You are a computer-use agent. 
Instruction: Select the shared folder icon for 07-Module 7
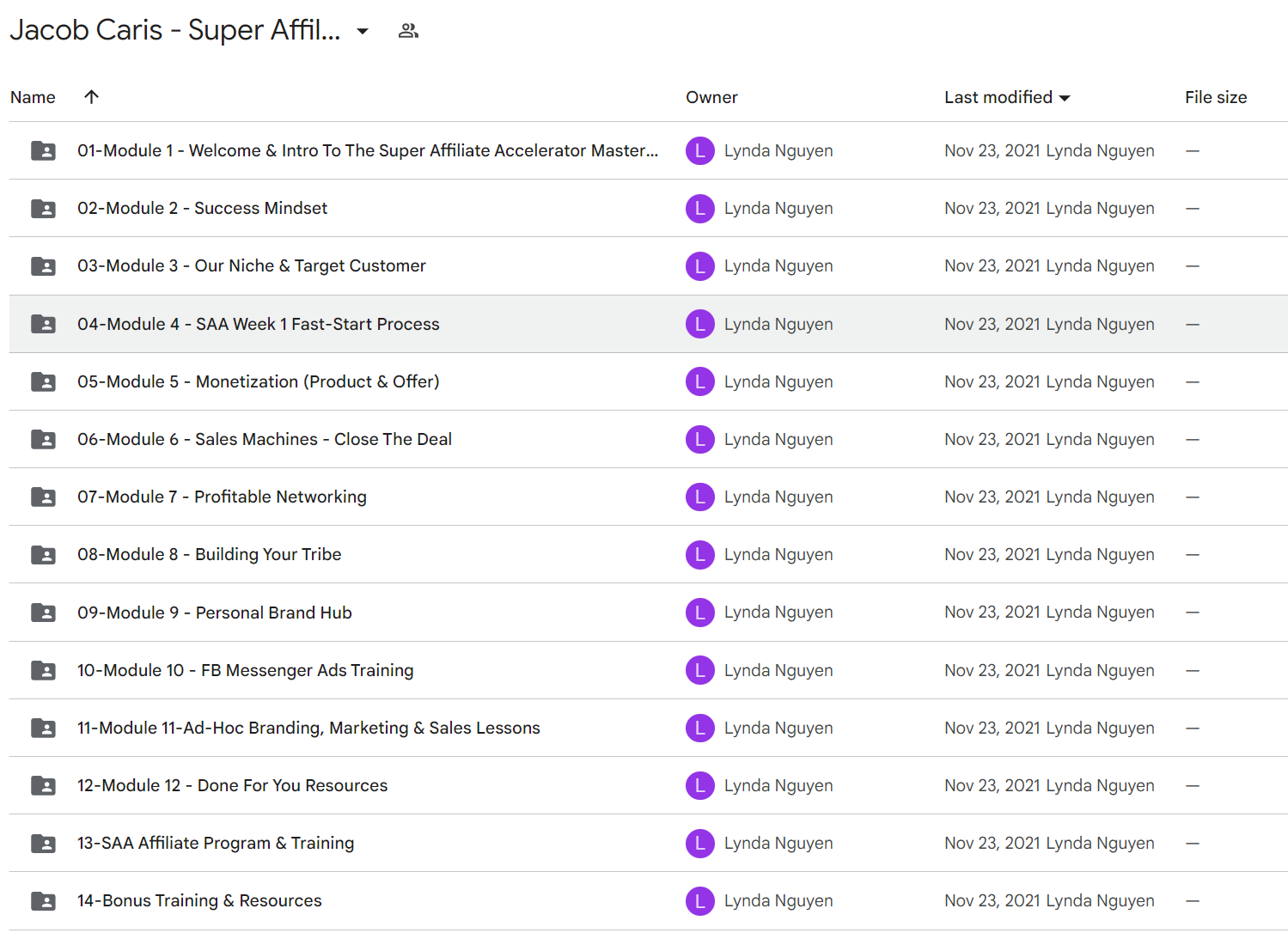point(43,497)
